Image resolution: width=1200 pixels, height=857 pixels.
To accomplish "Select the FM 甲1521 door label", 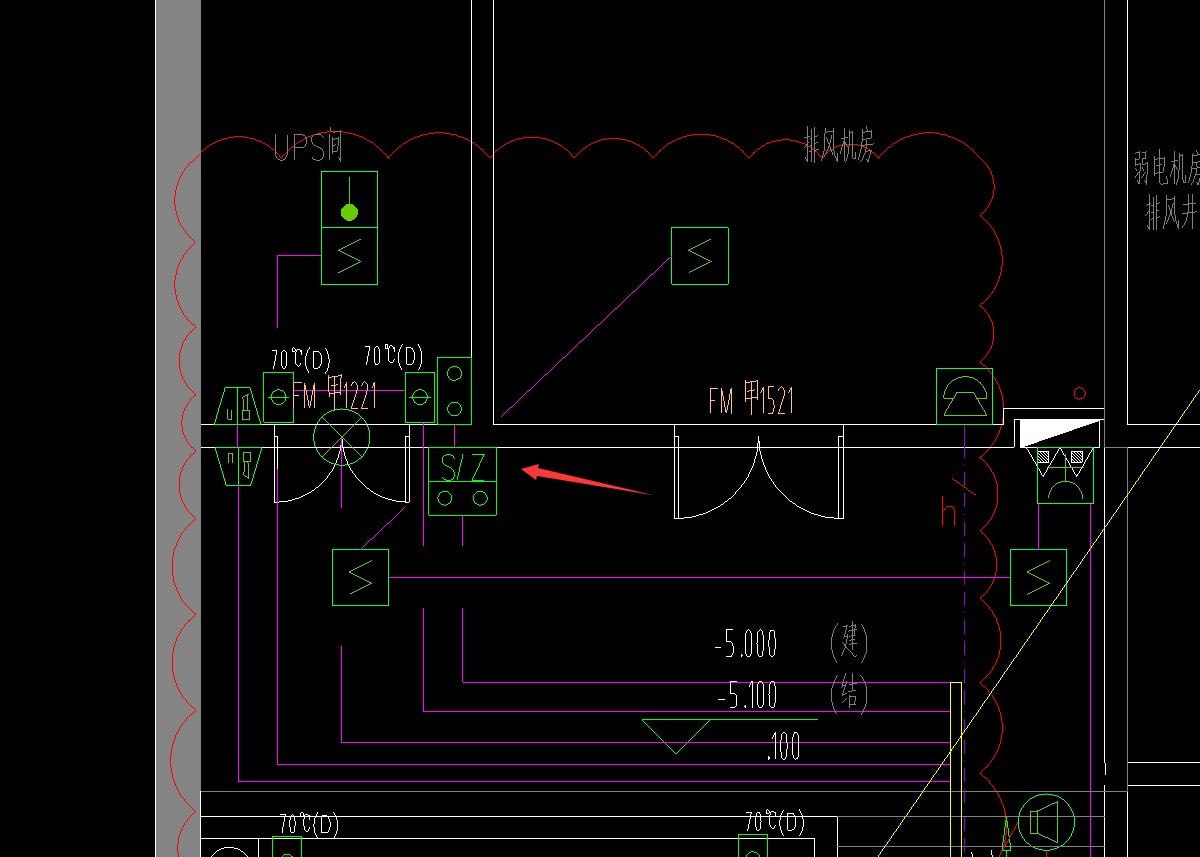I will (751, 401).
